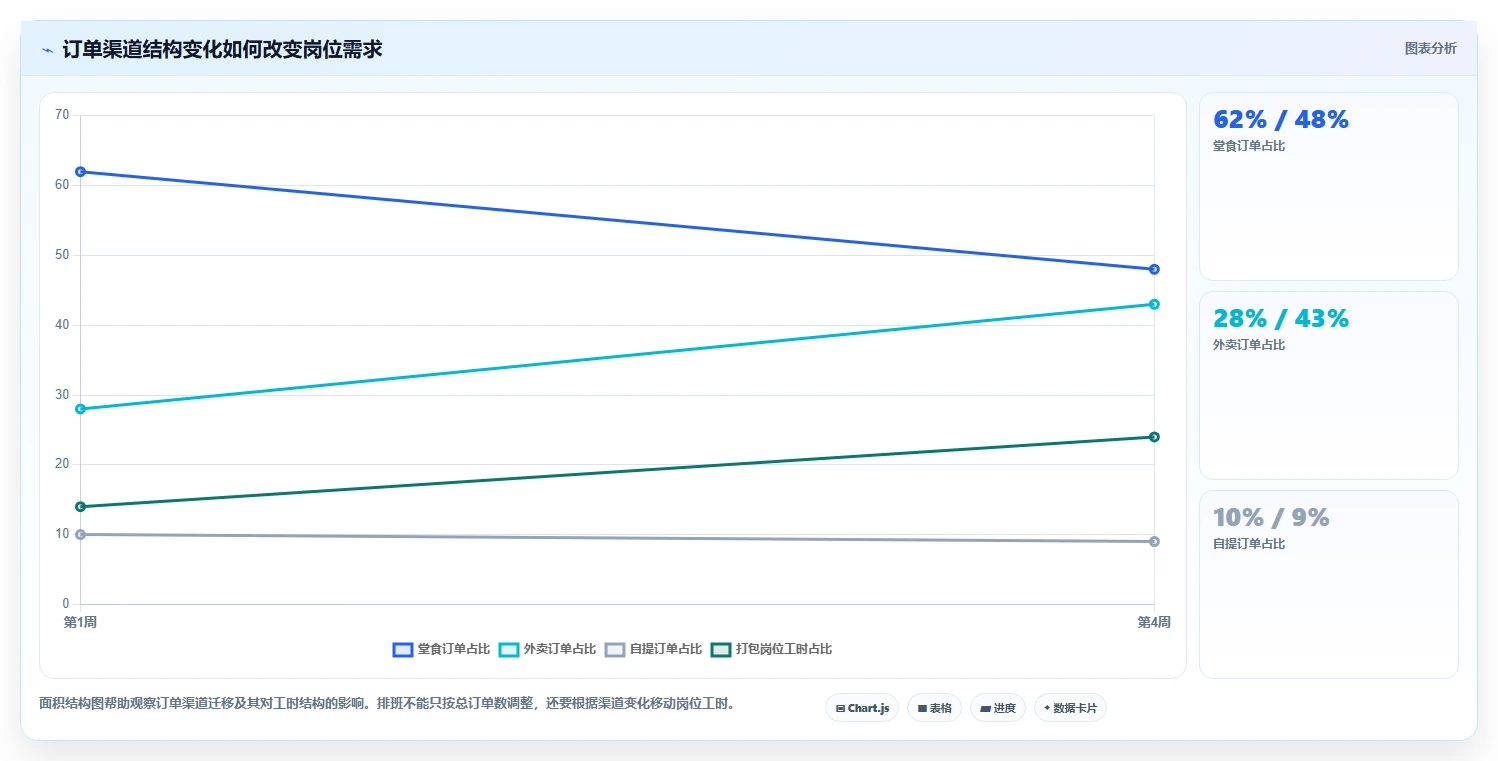The width and height of the screenshot is (1498, 761).
Task: Select the 自提 data point at 第4周 (9)
Action: click(1154, 541)
